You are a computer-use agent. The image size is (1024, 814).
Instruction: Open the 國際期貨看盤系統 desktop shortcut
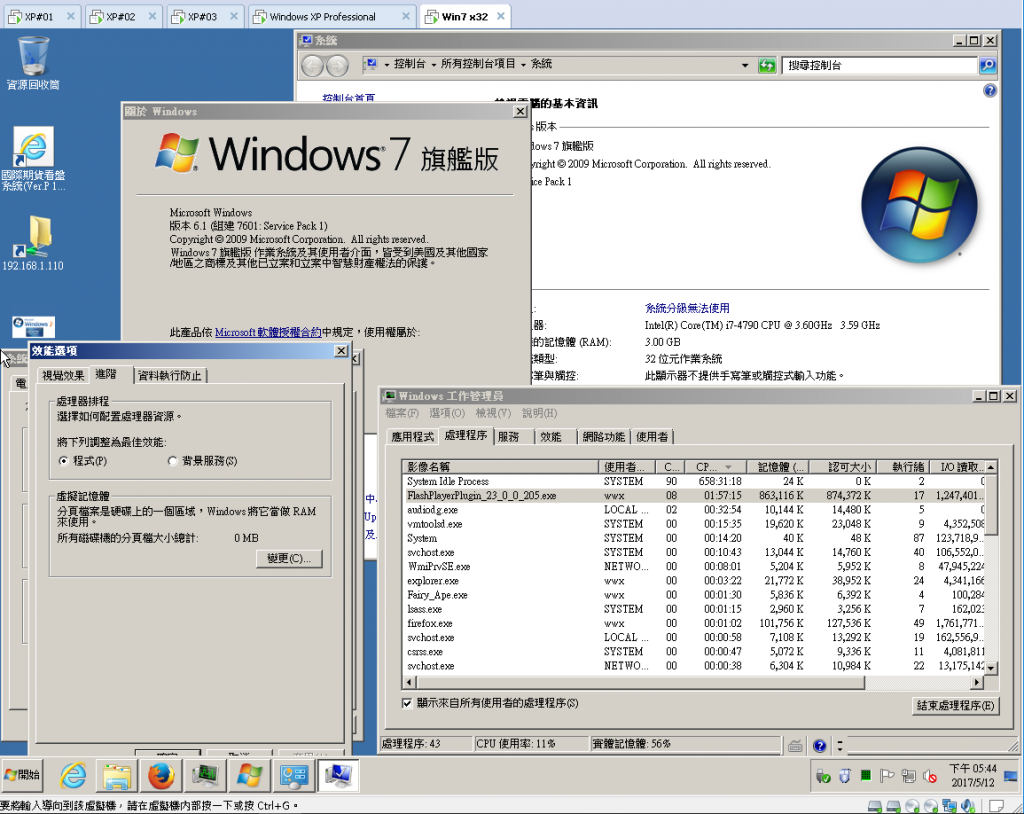coord(33,159)
